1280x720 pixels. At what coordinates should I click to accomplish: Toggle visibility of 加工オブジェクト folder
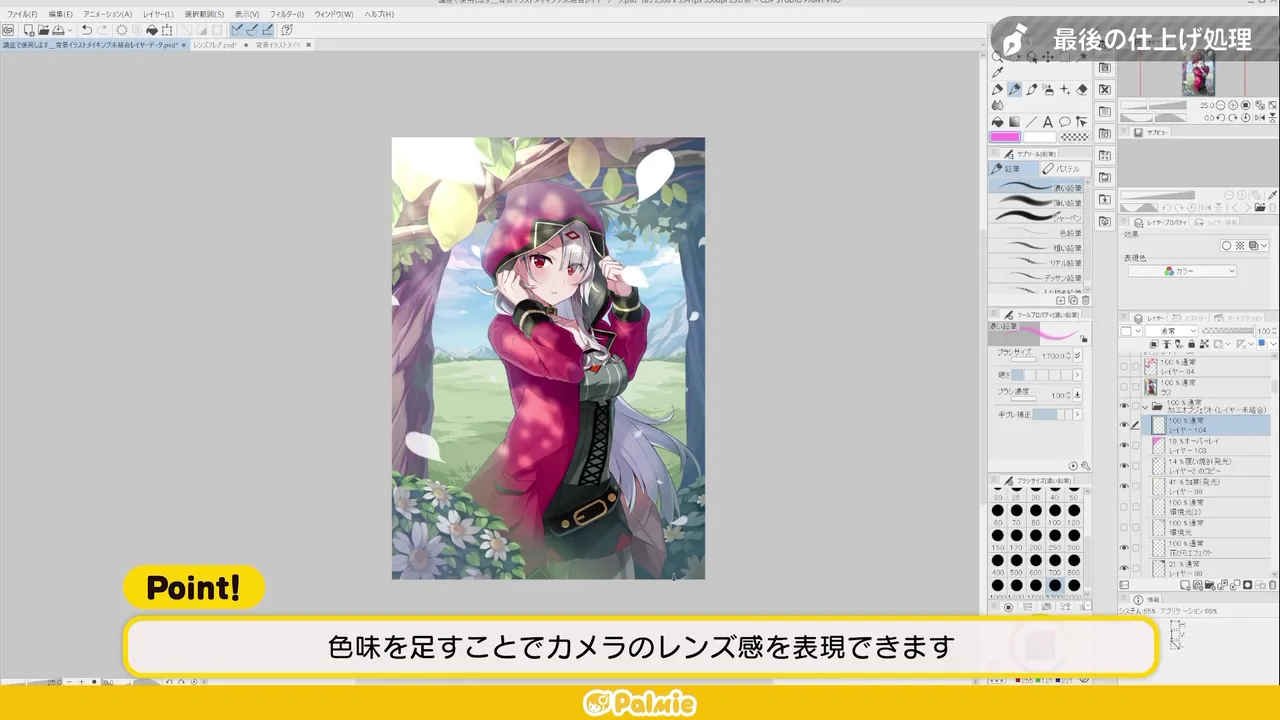1124,407
